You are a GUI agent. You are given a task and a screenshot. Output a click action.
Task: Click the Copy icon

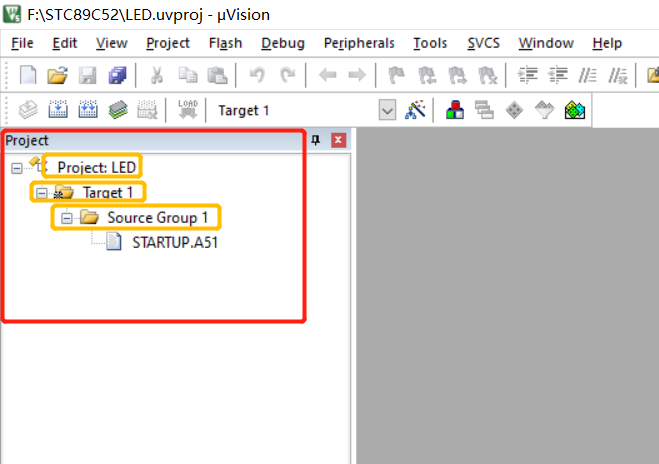[187, 76]
